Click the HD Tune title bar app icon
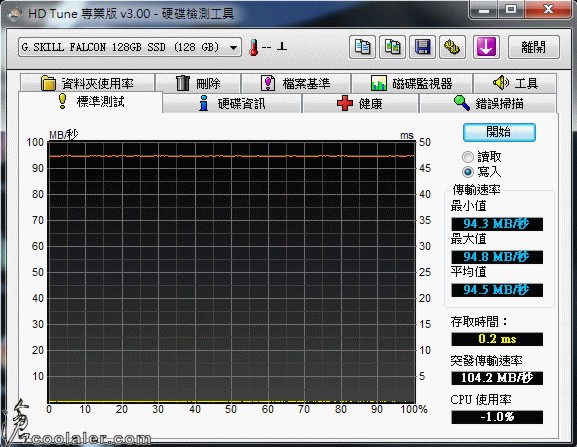Viewport: 577px width, 447px height. [15, 14]
